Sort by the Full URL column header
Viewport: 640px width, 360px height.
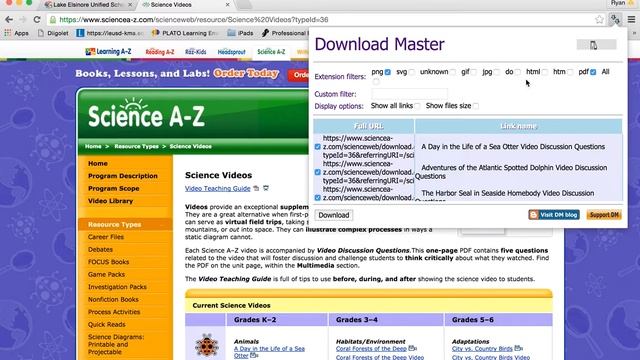[x=364, y=126]
